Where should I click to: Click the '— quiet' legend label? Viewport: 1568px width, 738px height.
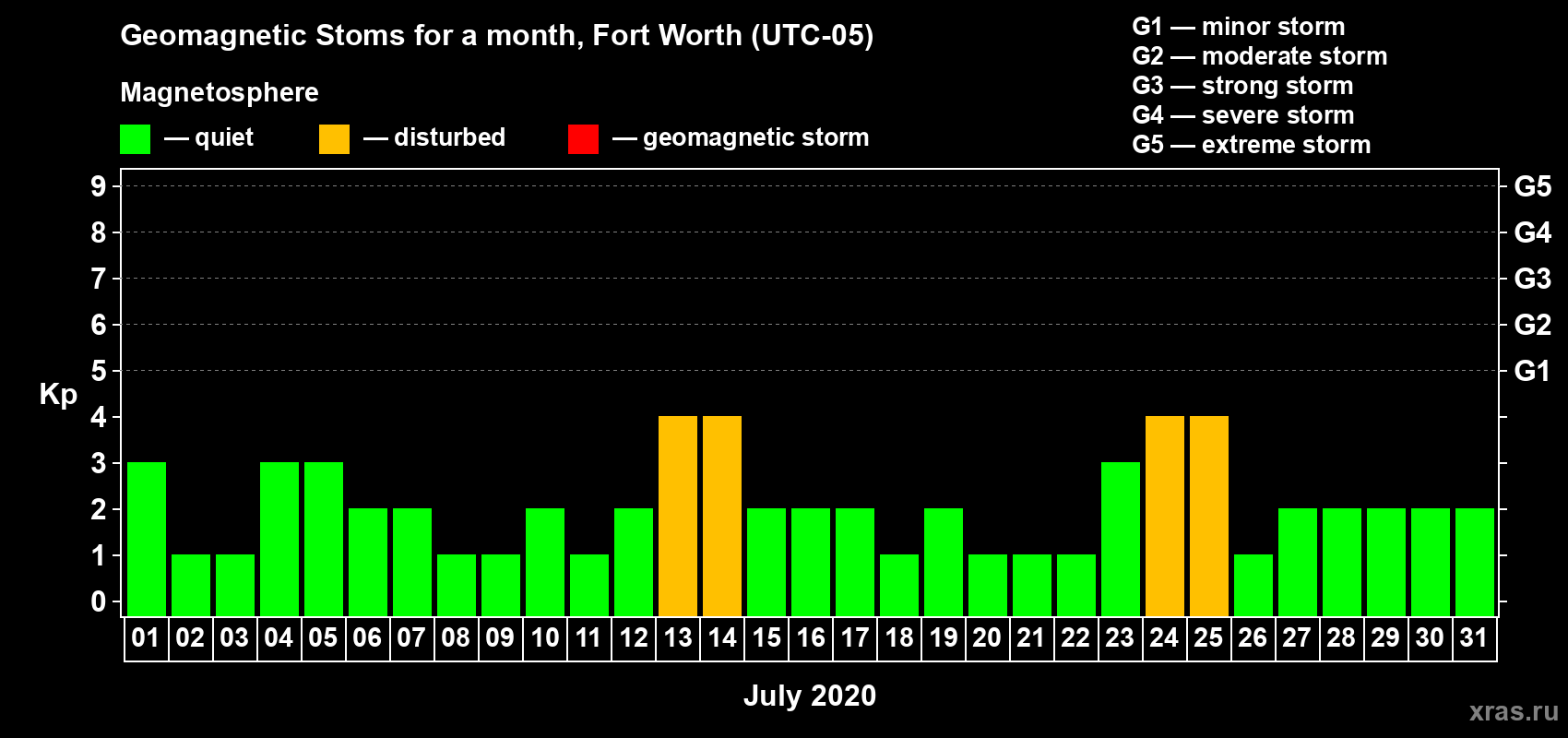tap(208, 138)
